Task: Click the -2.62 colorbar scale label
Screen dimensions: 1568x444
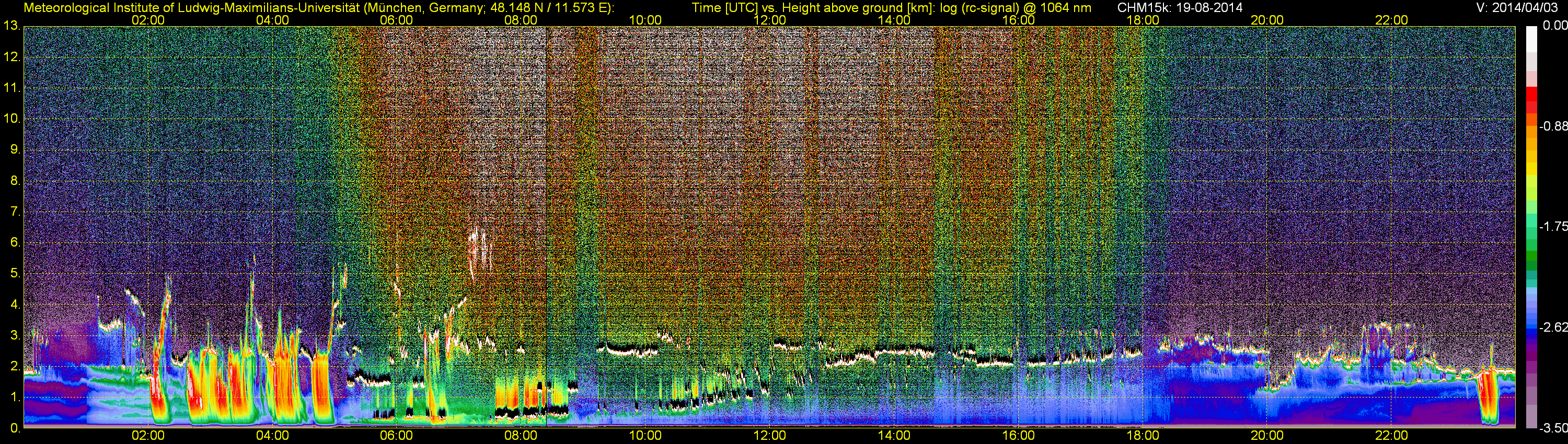Action: (x=1555, y=328)
